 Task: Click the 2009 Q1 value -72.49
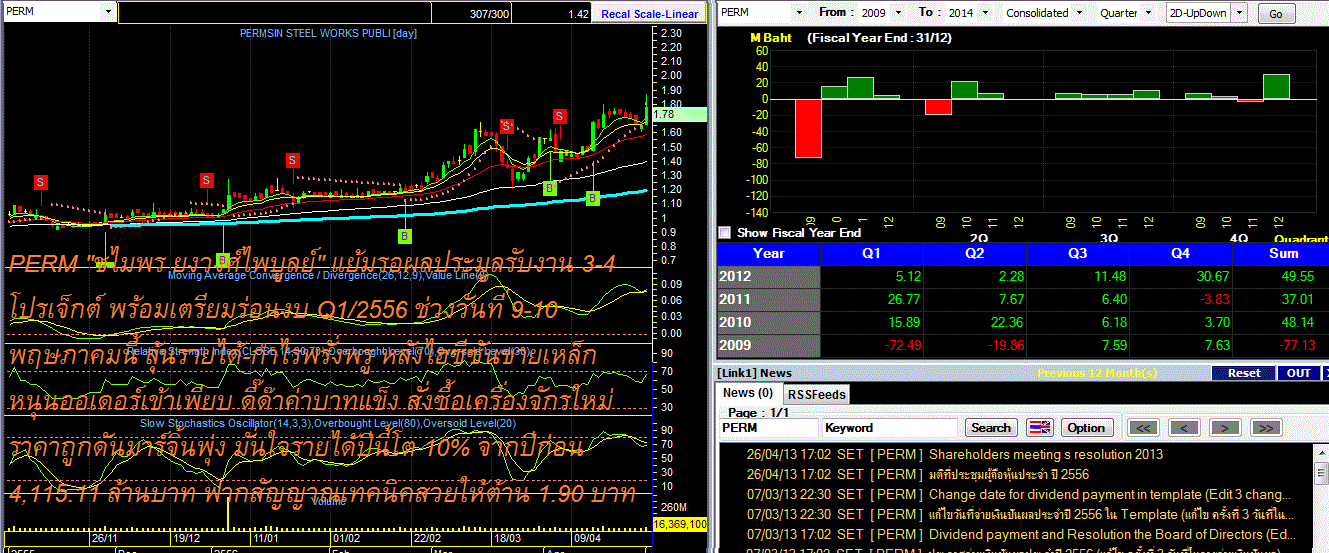pyautogui.click(x=901, y=346)
